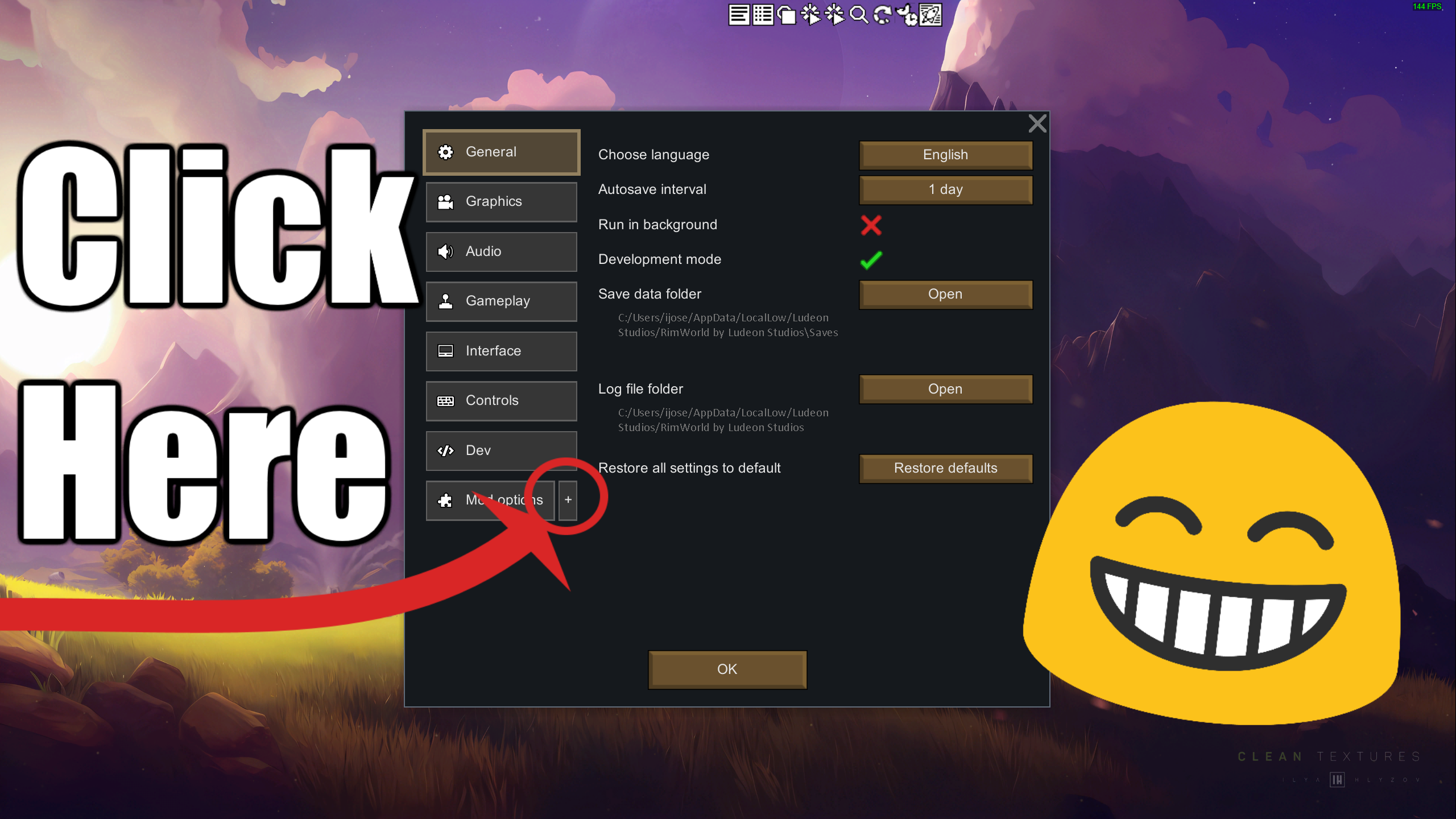Click the Save data folder label
The height and width of the screenshot is (819, 1456).
(650, 294)
